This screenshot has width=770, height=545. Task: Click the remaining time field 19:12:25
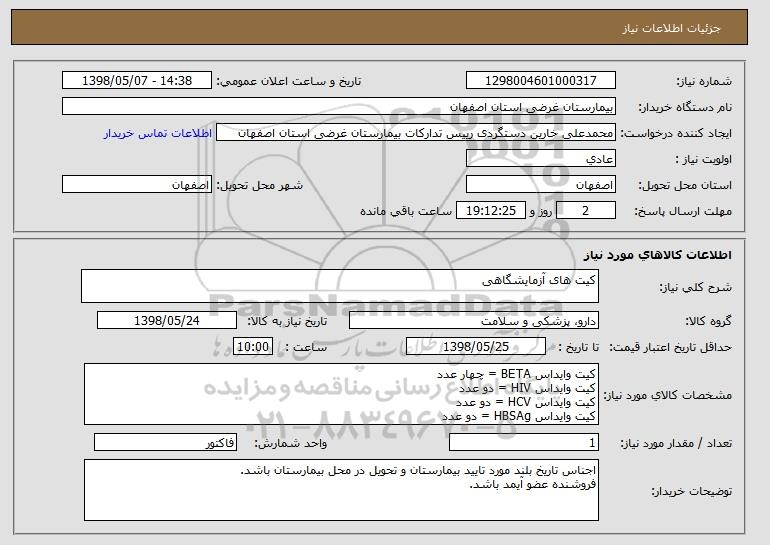tap(491, 211)
